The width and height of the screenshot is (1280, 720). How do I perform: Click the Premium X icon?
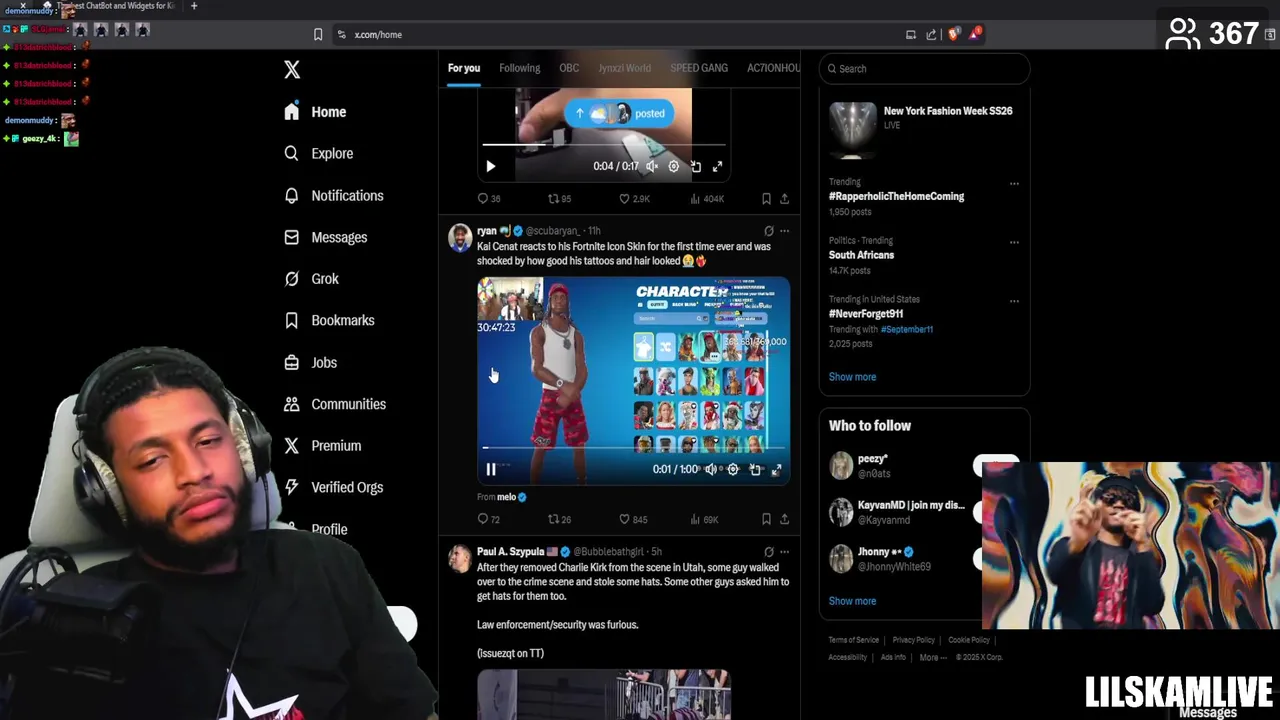292,446
